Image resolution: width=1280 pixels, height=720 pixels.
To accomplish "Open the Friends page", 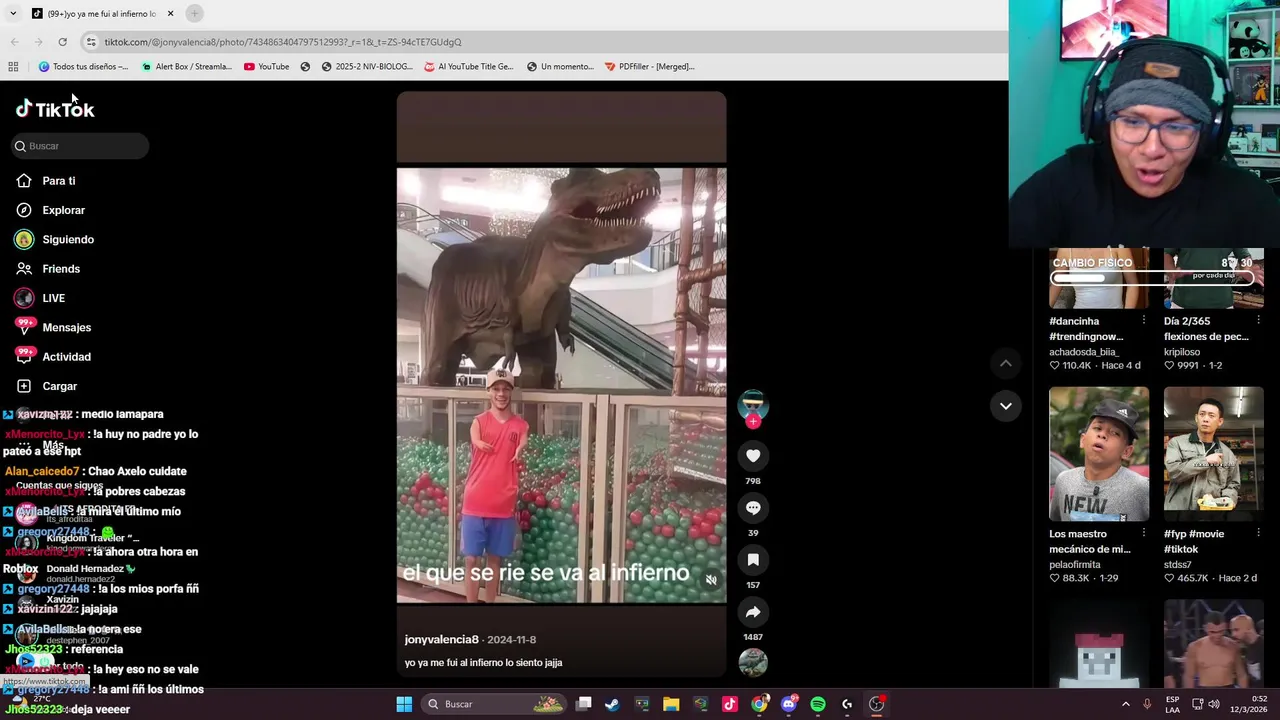I will (x=61, y=269).
